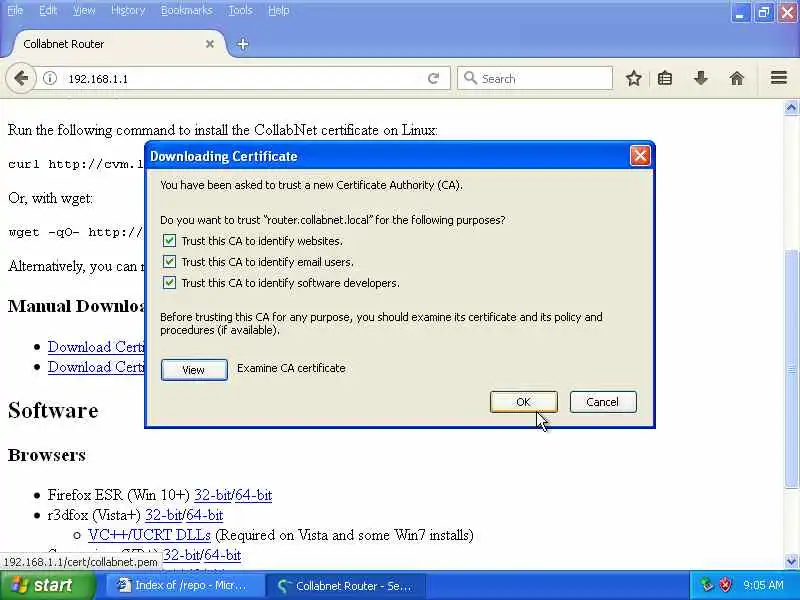This screenshot has width=800, height=600.
Task: Open the Bookmarks menu
Action: click(186, 10)
